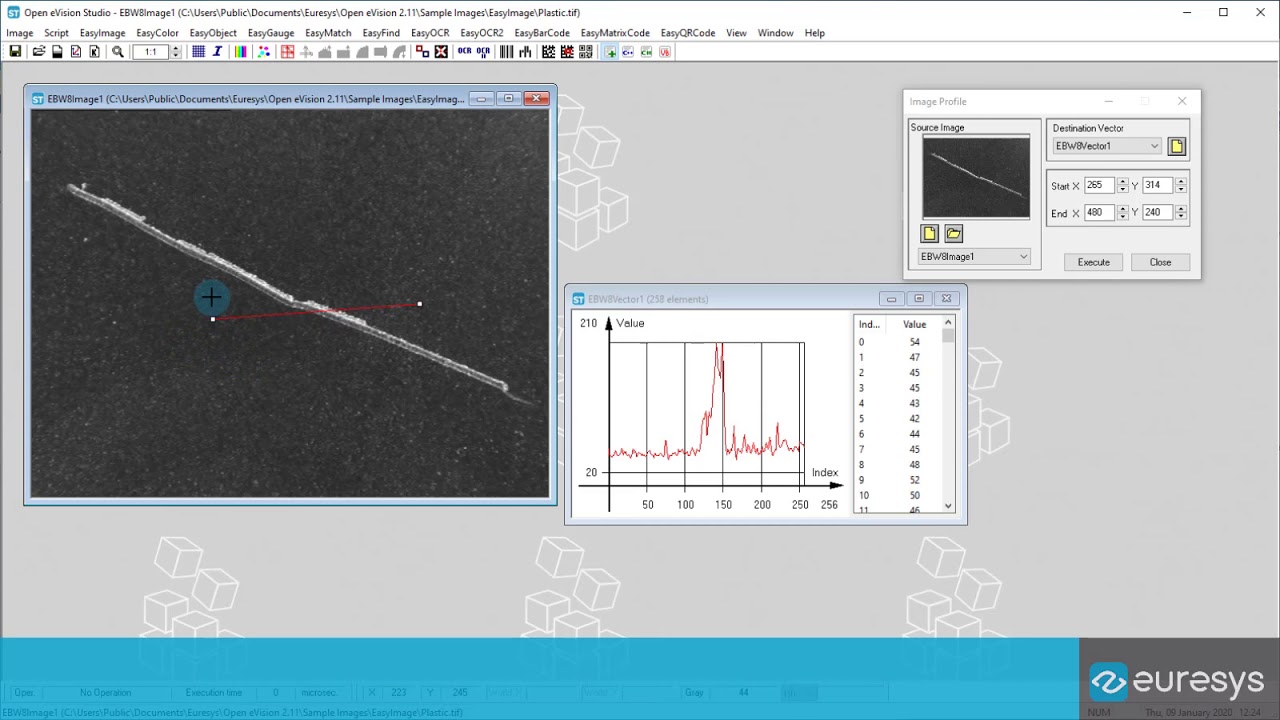Increase the End Y value with up arrow
This screenshot has width=1280, height=720.
tap(1181, 209)
